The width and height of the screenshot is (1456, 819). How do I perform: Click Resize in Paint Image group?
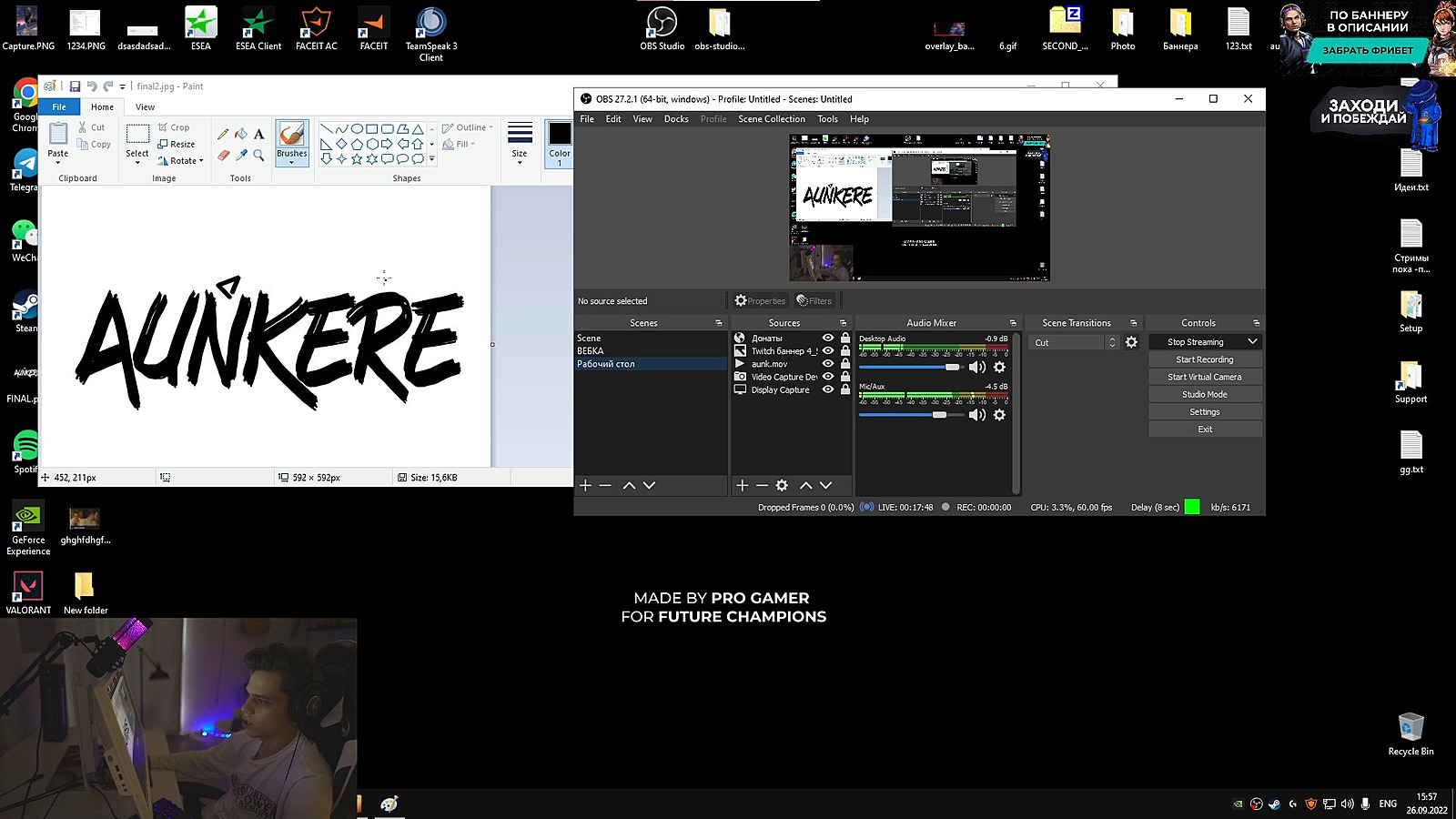click(x=176, y=144)
